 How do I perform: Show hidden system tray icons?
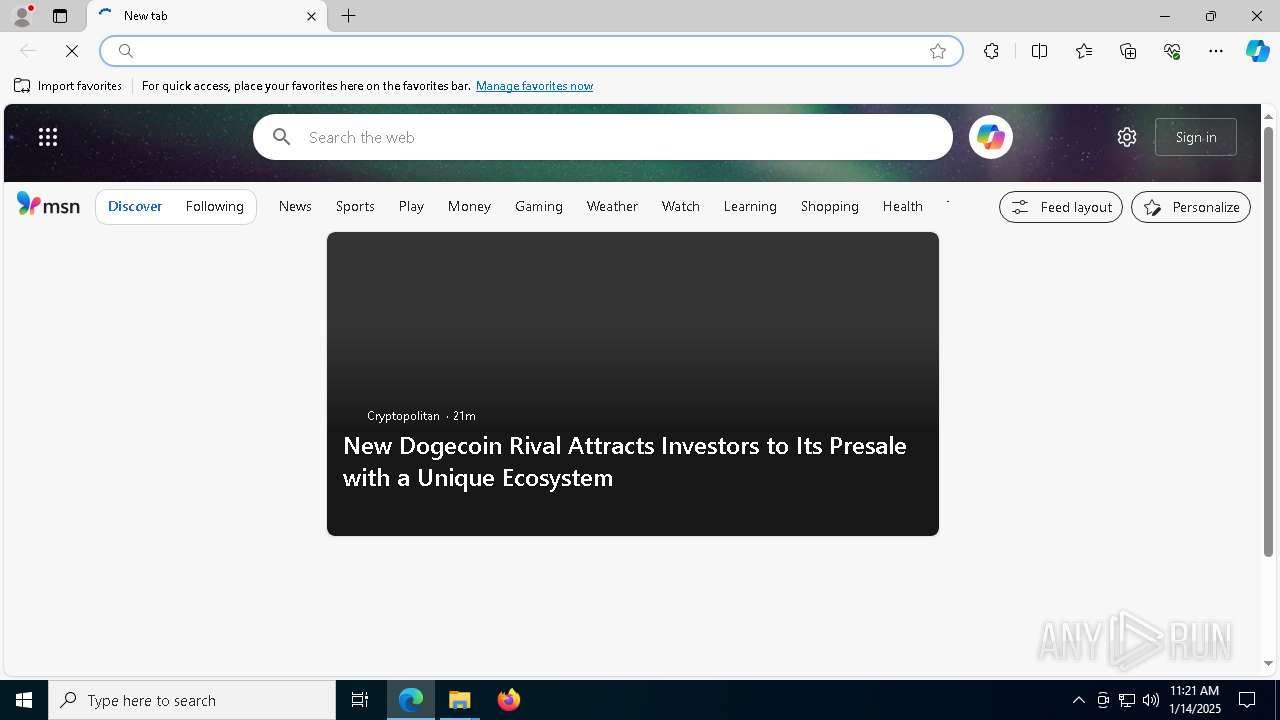point(1078,700)
